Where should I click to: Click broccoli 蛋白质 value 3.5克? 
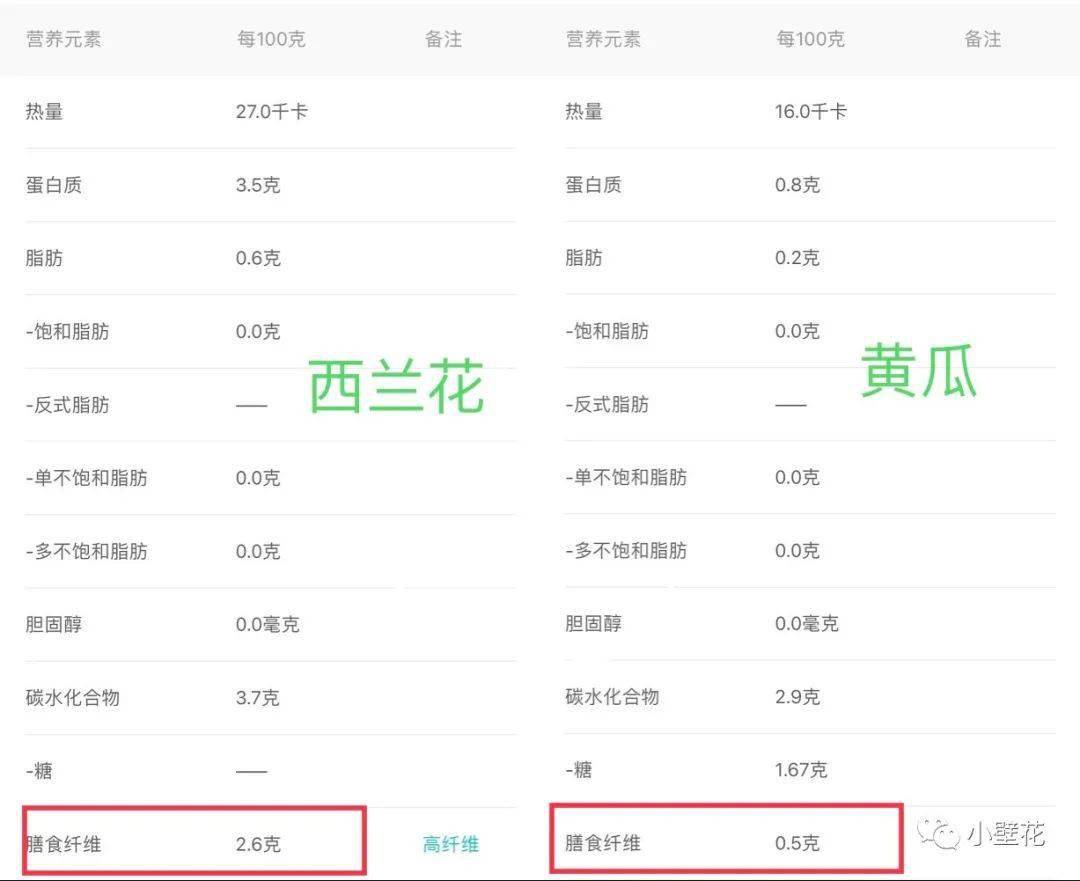tap(258, 185)
